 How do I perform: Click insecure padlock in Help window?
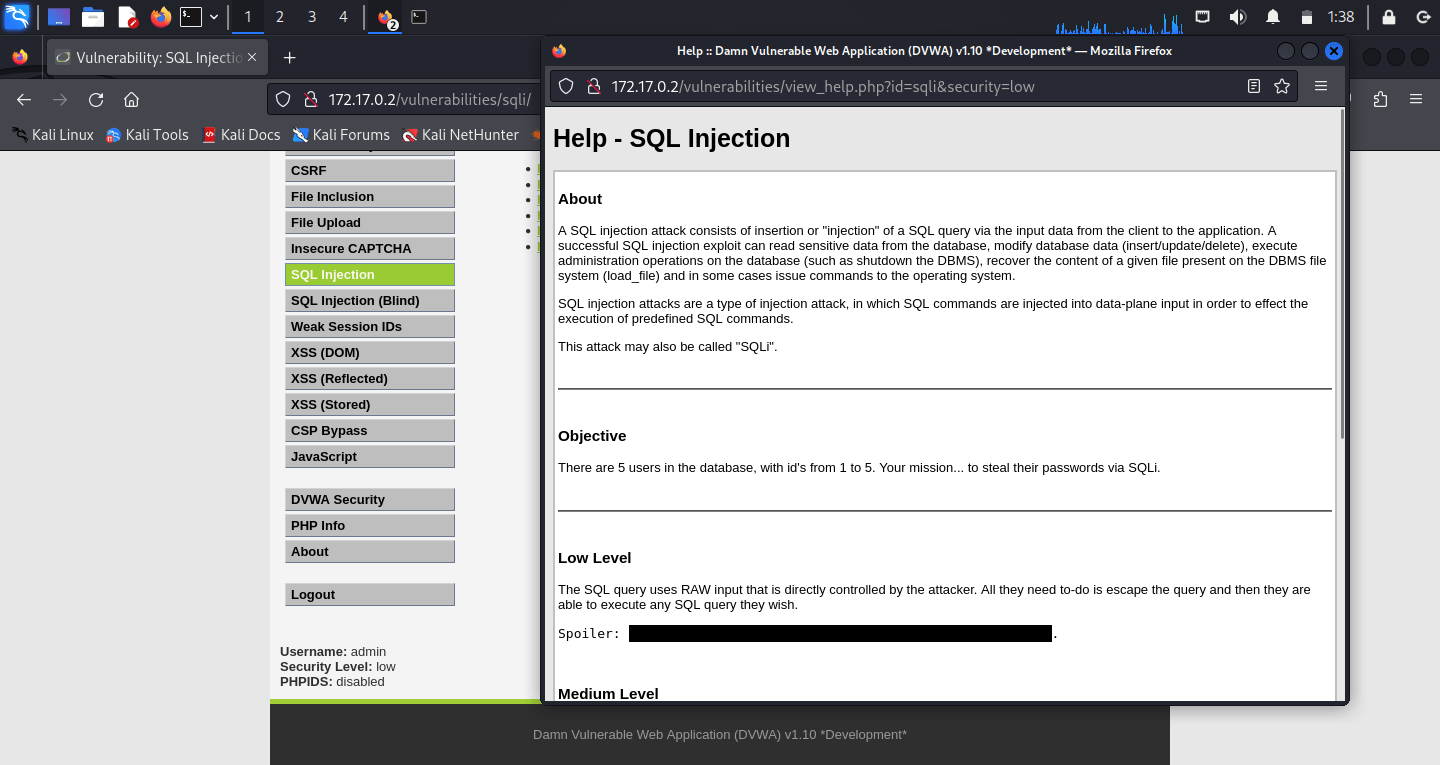593,86
